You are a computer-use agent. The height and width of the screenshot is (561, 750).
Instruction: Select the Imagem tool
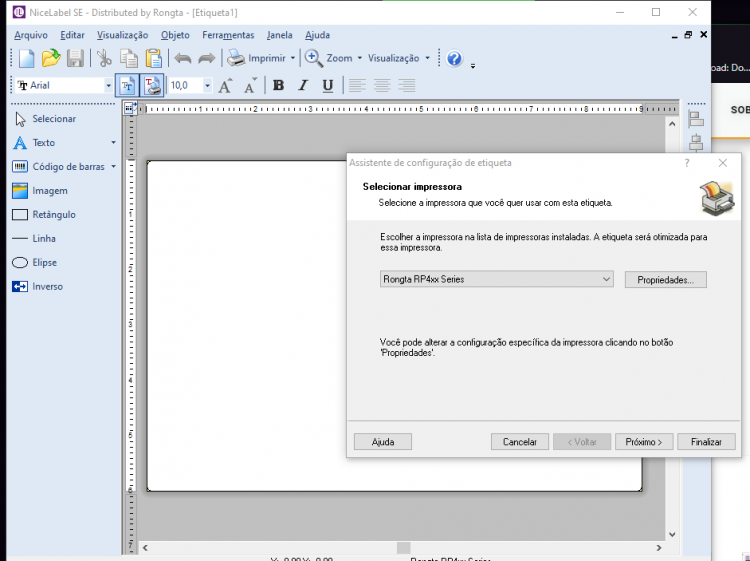pos(40,191)
